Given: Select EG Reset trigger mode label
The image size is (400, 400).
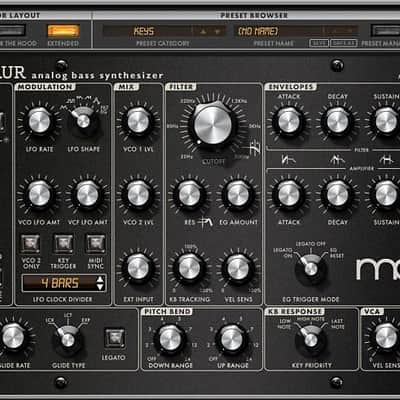Looking at the screenshot, I should (336, 253).
